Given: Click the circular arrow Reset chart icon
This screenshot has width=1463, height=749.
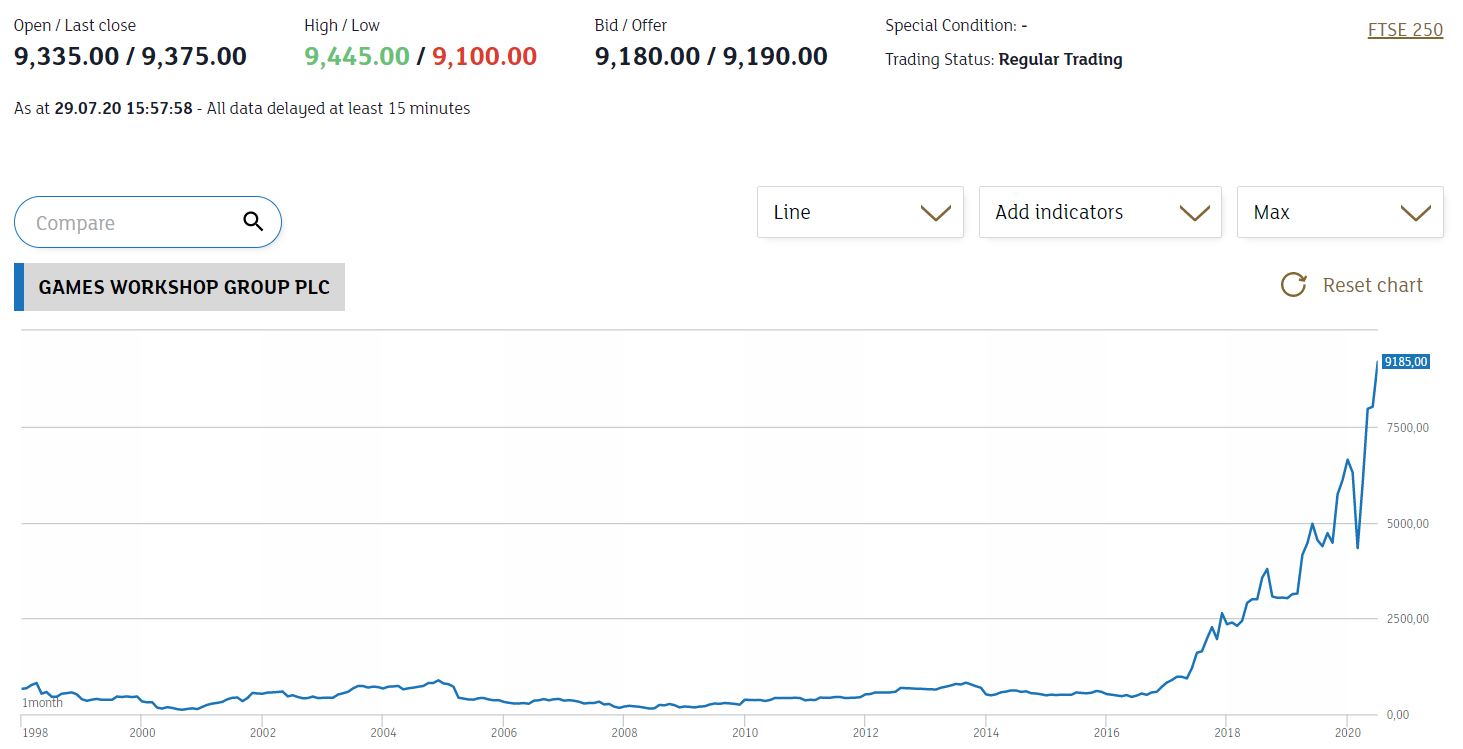Looking at the screenshot, I should [1293, 285].
